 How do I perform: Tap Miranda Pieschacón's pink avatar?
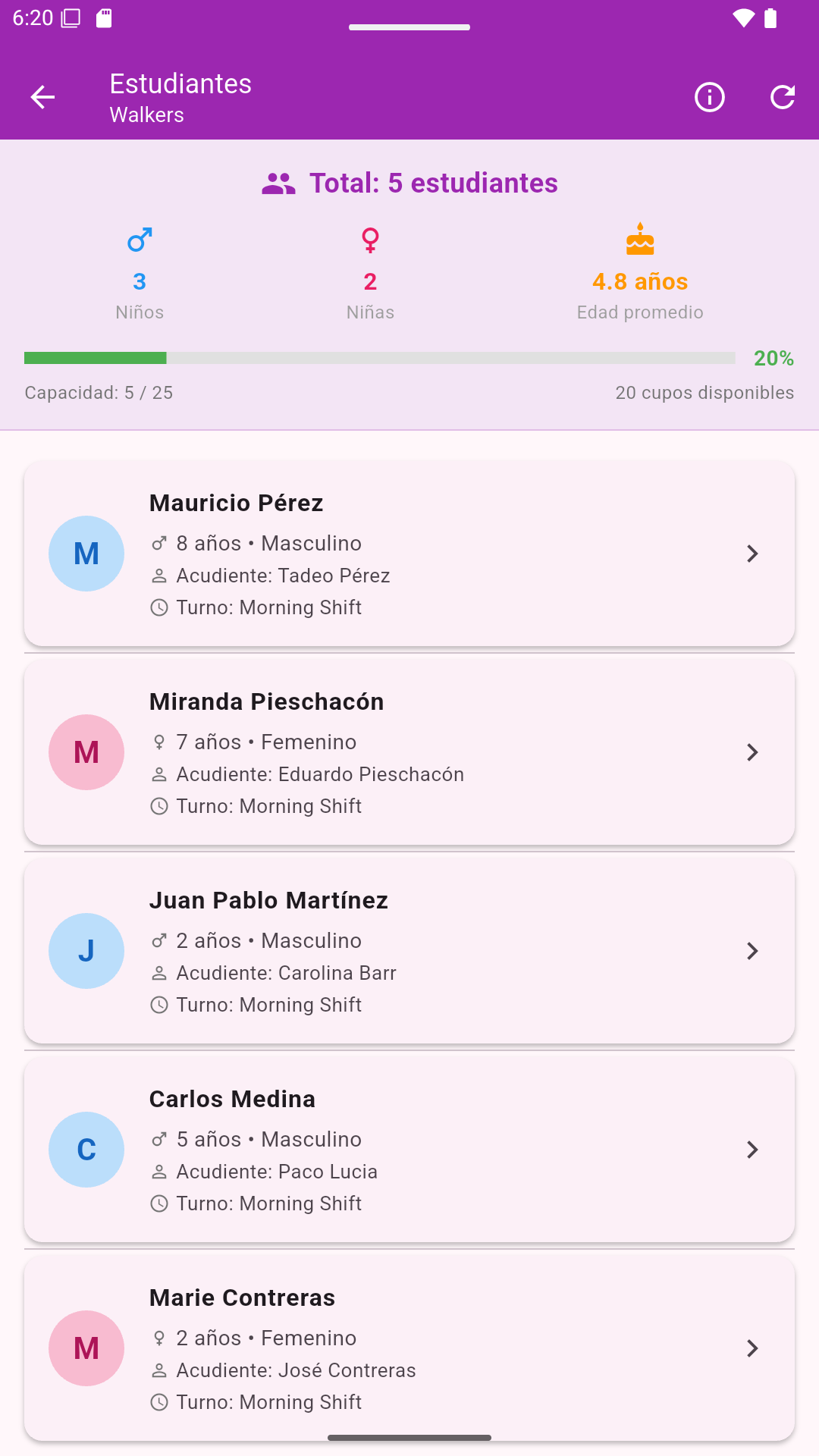86,752
